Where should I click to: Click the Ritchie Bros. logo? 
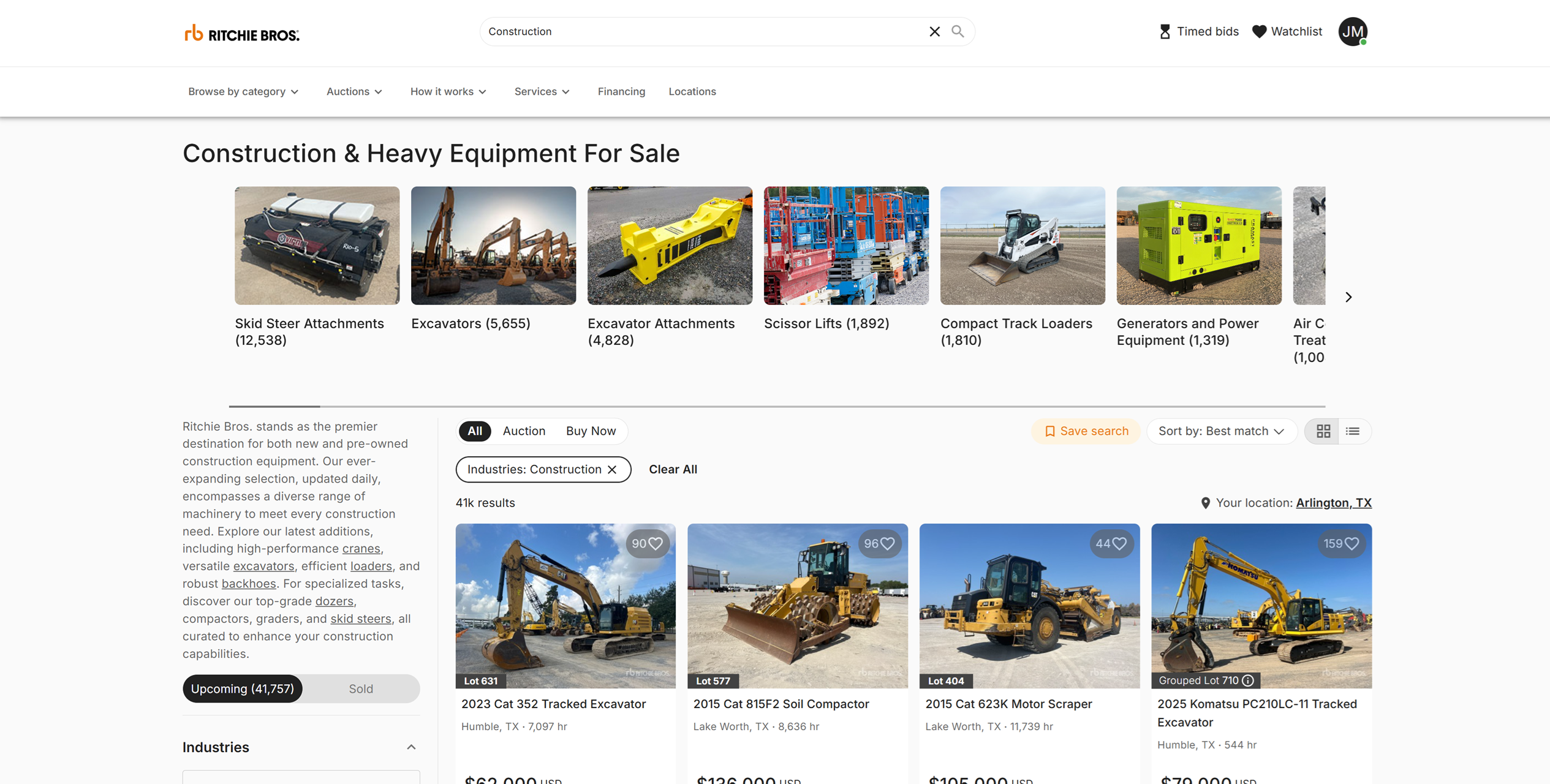(242, 33)
